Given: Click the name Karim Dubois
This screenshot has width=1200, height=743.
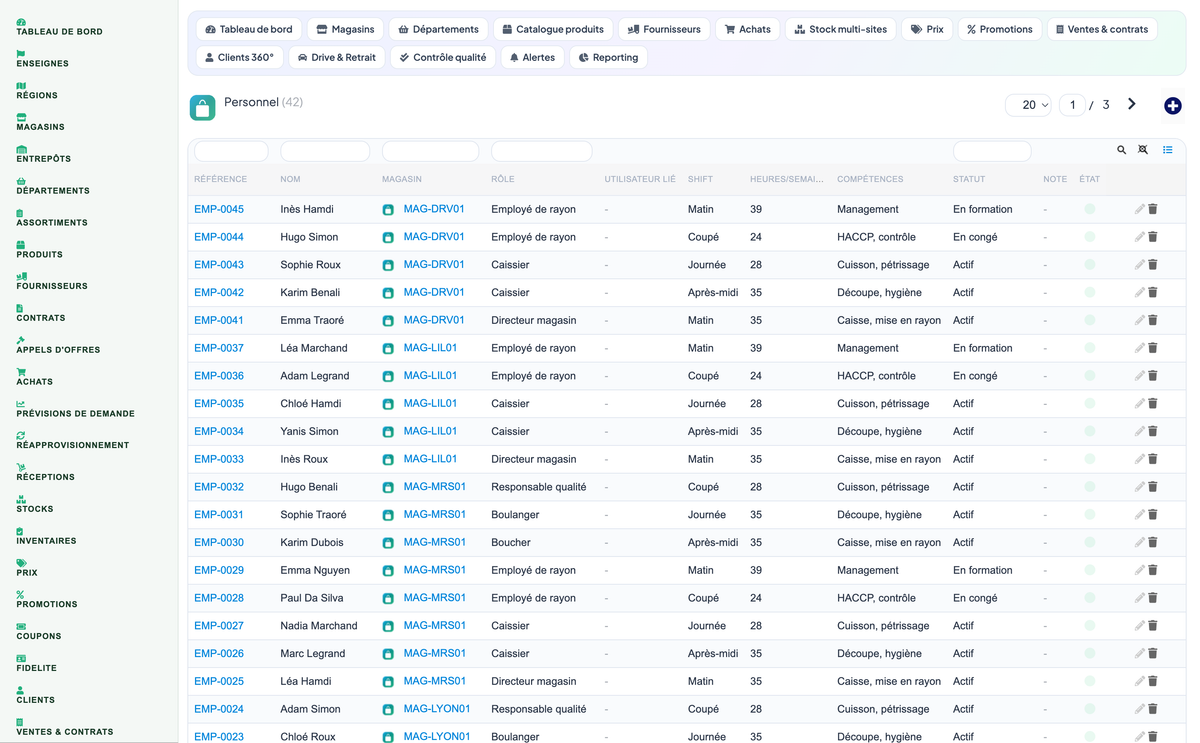Looking at the screenshot, I should 312,543.
